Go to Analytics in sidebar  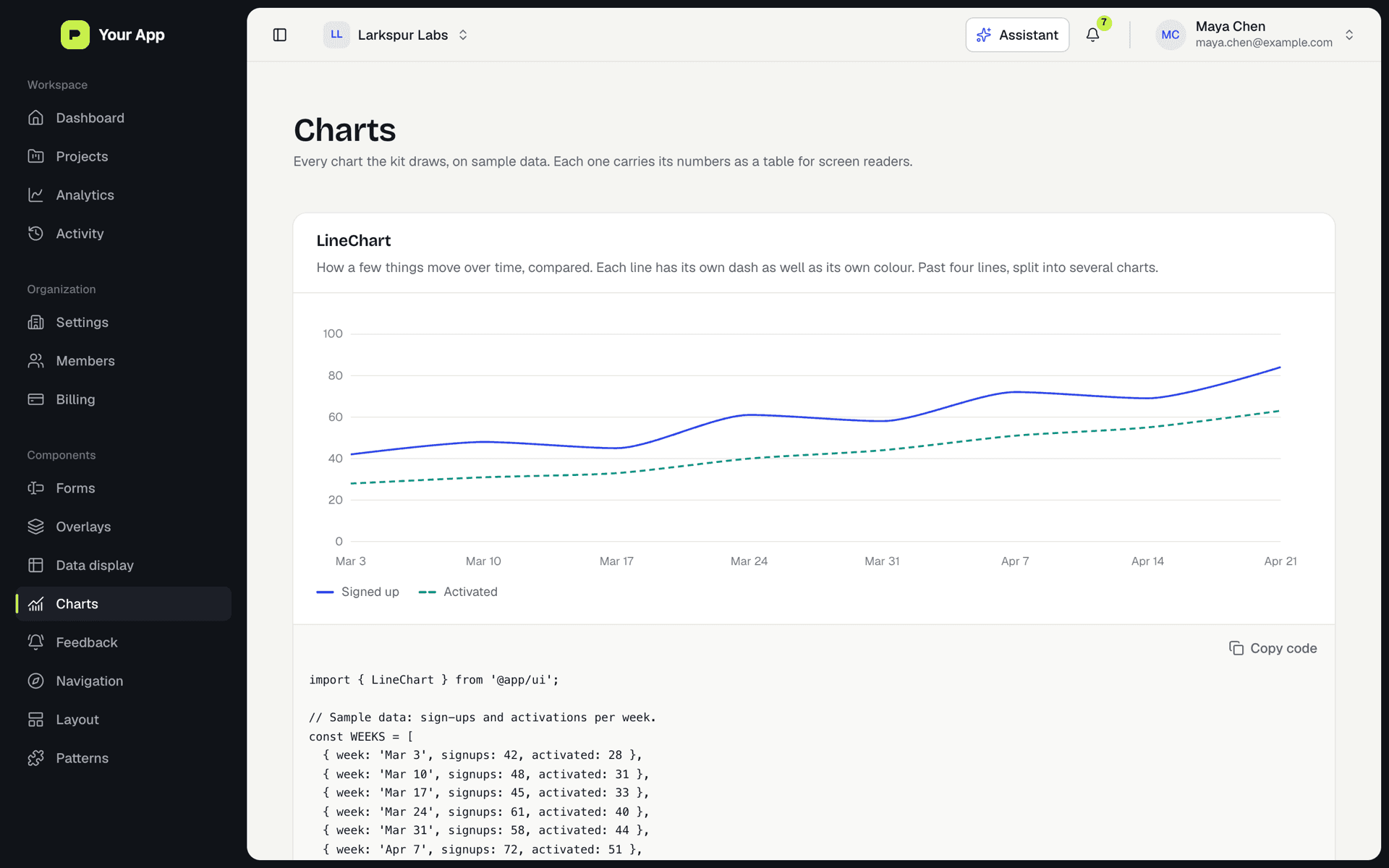coord(124,195)
